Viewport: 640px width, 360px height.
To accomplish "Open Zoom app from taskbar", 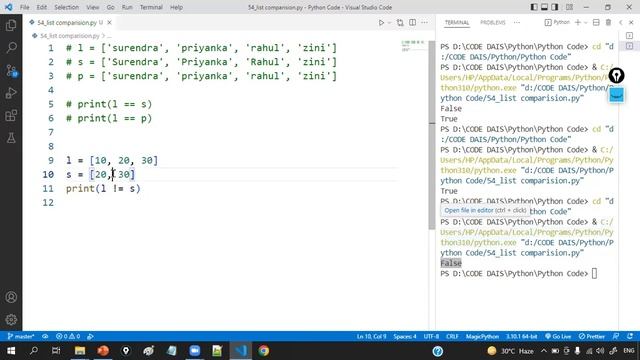I will point(195,351).
